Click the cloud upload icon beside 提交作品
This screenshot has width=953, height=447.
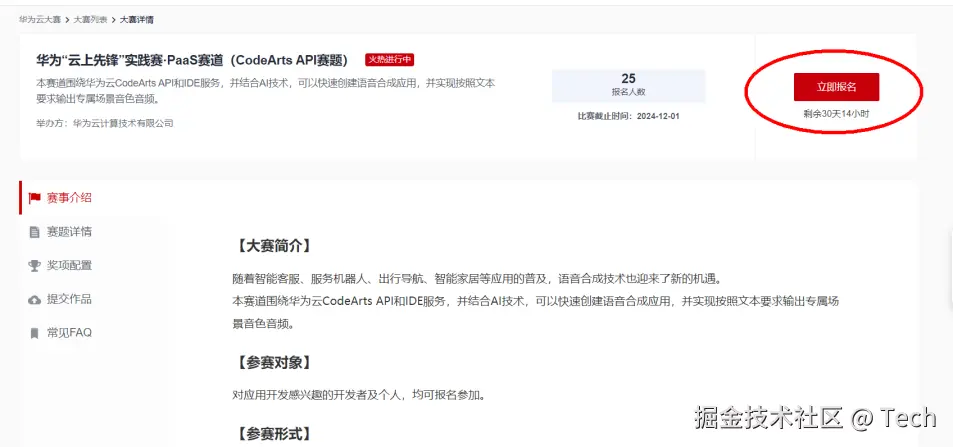point(35,299)
